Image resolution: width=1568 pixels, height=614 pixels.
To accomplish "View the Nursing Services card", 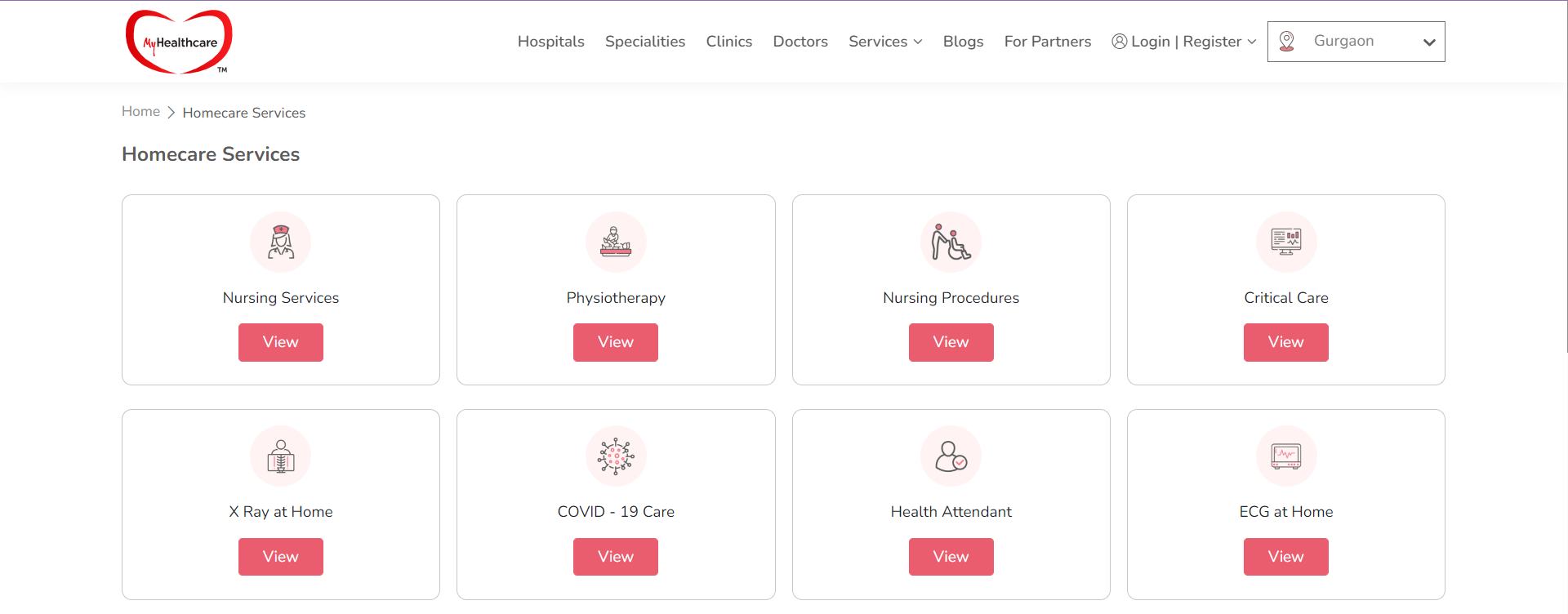I will click(x=281, y=342).
